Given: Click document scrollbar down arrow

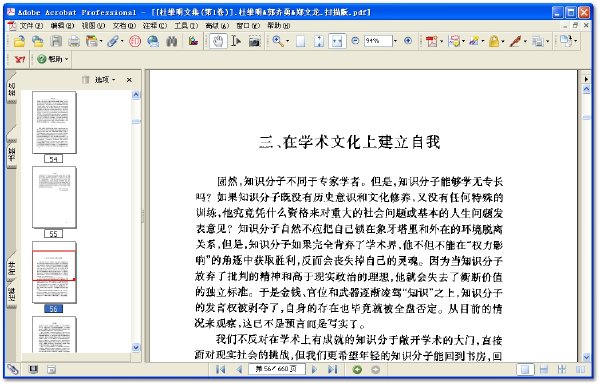Looking at the screenshot, I should coord(586,357).
